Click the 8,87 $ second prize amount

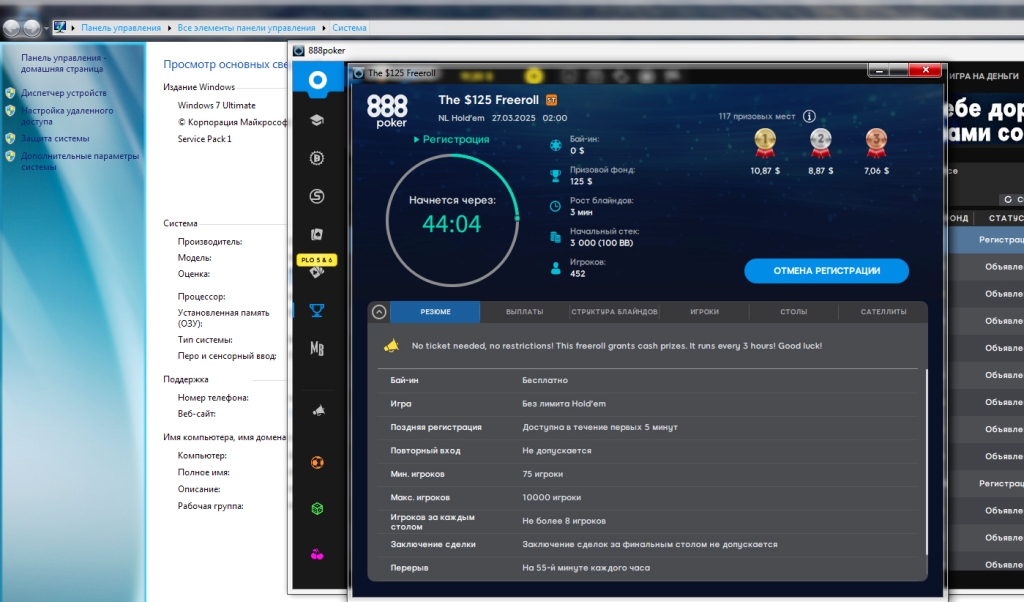pos(821,171)
